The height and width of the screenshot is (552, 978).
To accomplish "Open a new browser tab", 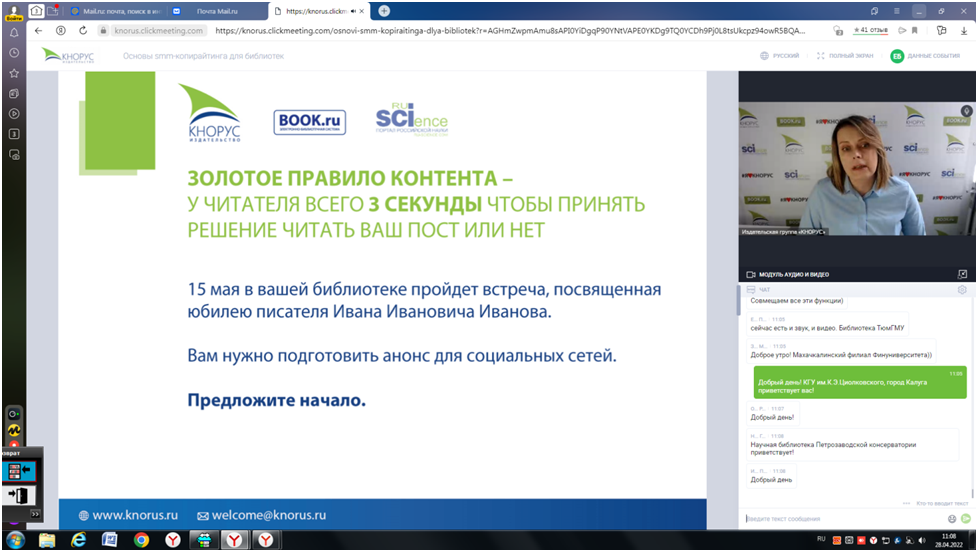I will tap(384, 11).
